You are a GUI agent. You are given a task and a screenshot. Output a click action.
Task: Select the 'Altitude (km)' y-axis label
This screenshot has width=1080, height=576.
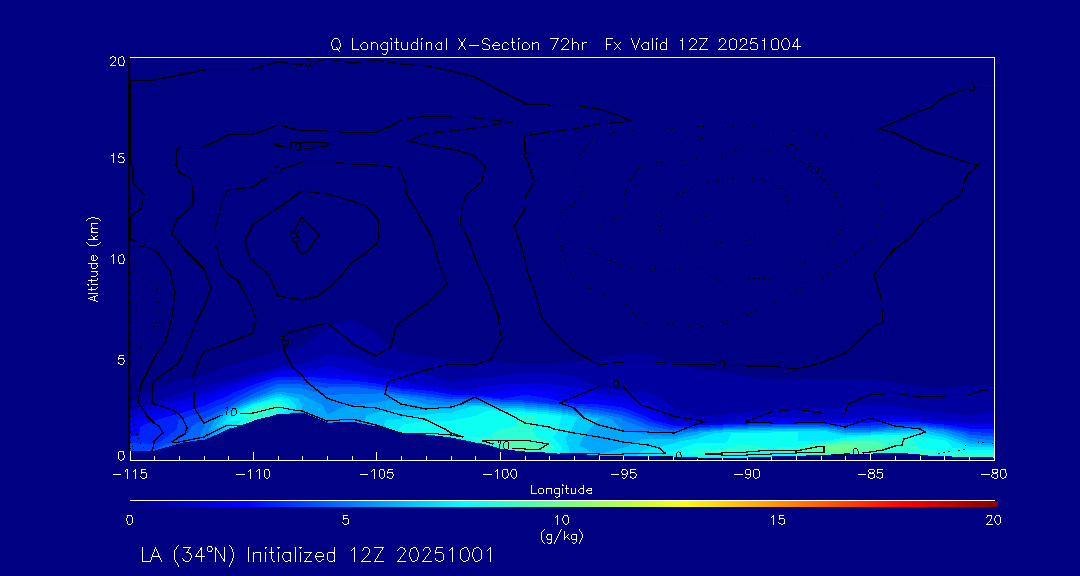click(93, 258)
